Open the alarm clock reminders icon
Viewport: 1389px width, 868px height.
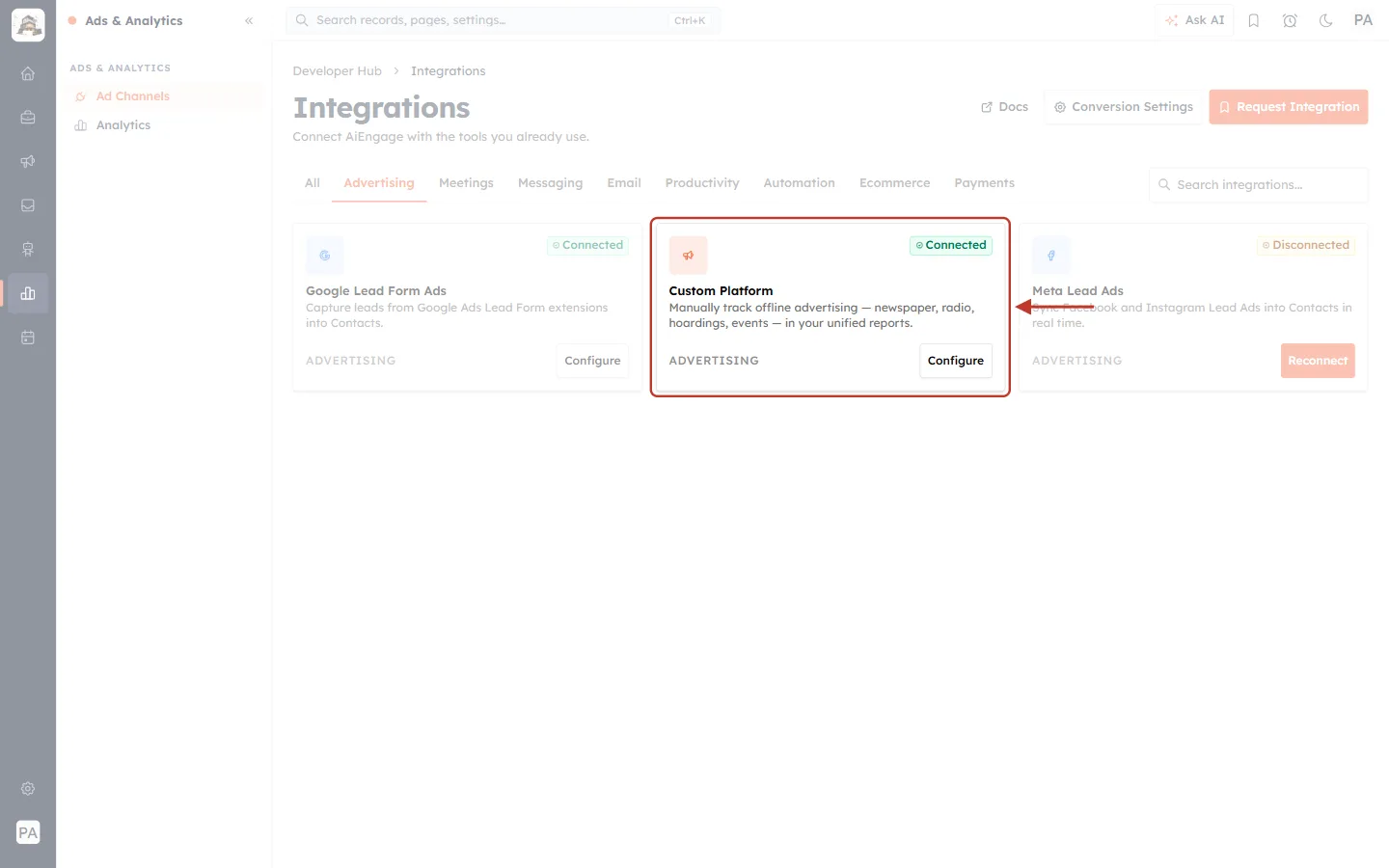1290,20
